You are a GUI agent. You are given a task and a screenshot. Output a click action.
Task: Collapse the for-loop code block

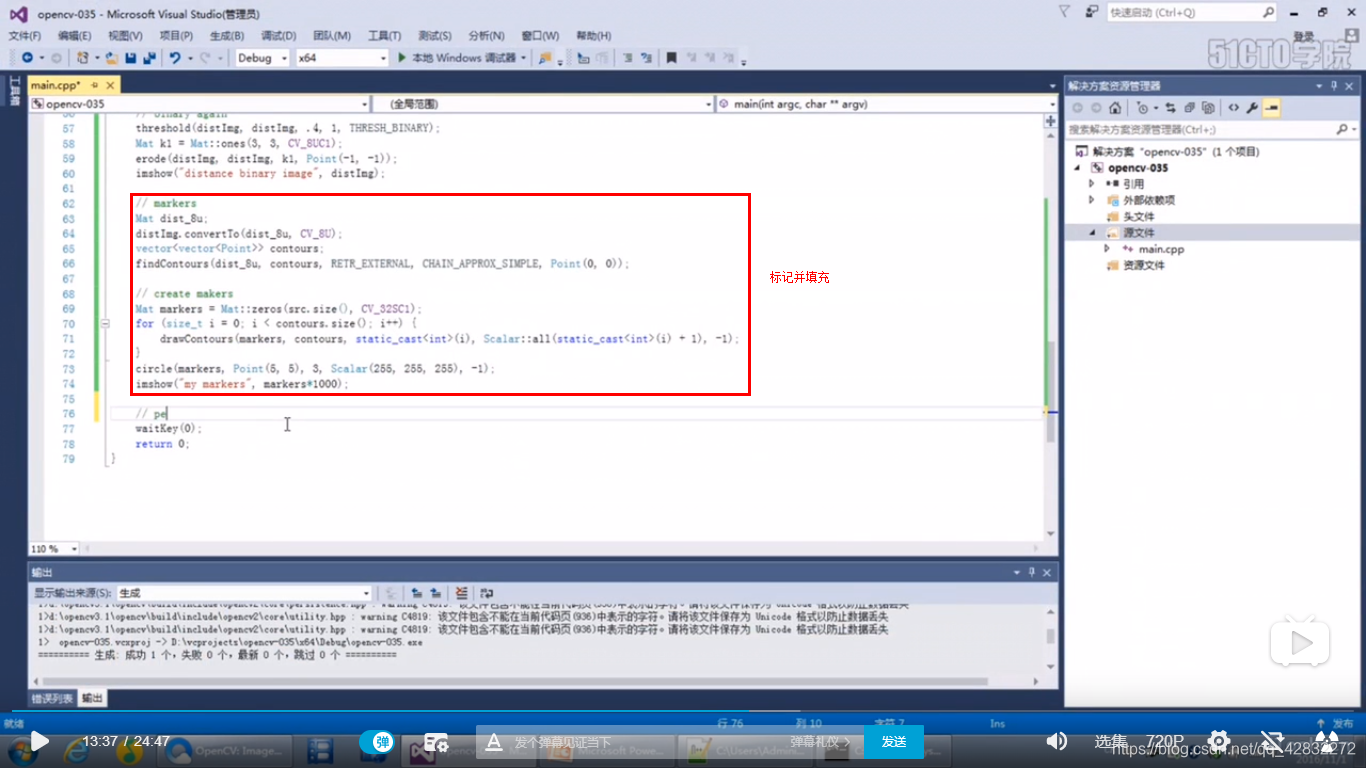coord(105,324)
